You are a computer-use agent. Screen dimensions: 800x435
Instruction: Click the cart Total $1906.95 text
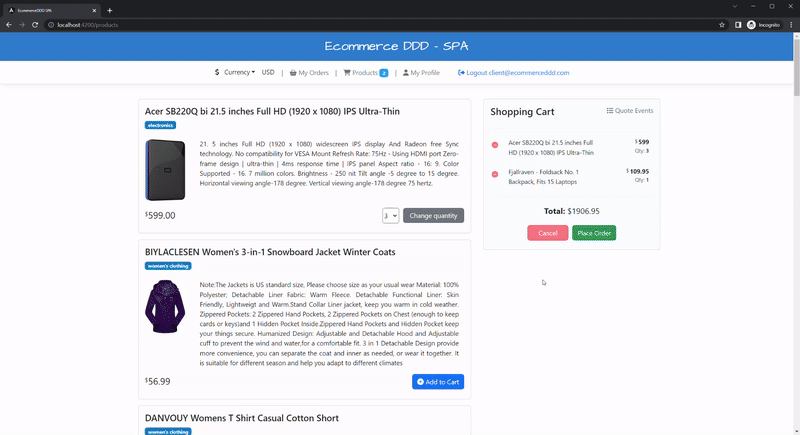pyautogui.click(x=571, y=211)
